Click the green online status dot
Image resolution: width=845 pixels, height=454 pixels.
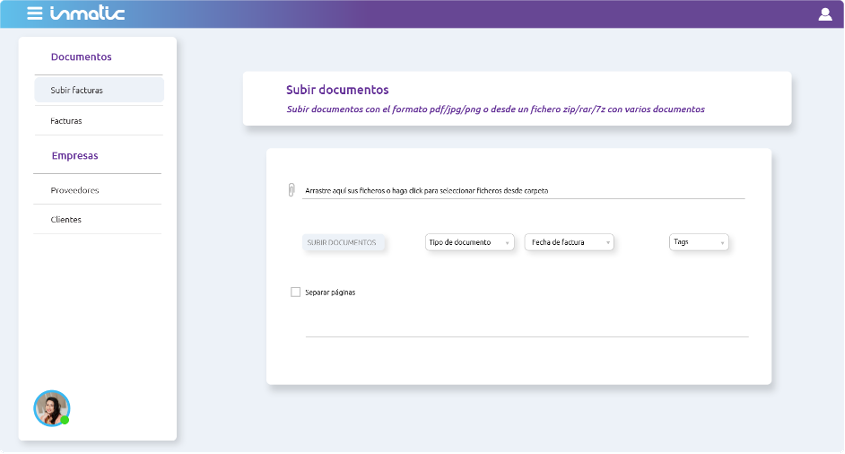point(64,420)
